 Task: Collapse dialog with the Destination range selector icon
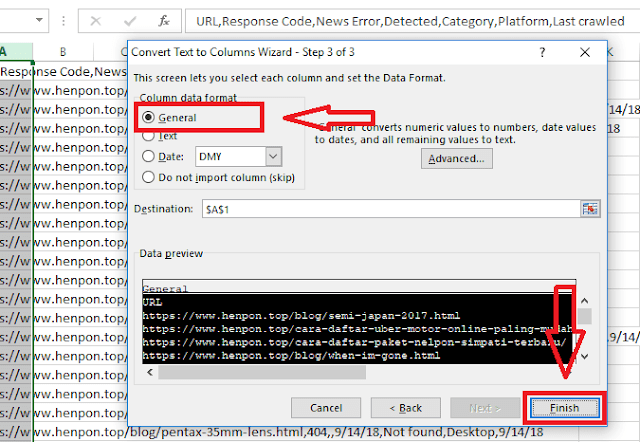(x=590, y=209)
